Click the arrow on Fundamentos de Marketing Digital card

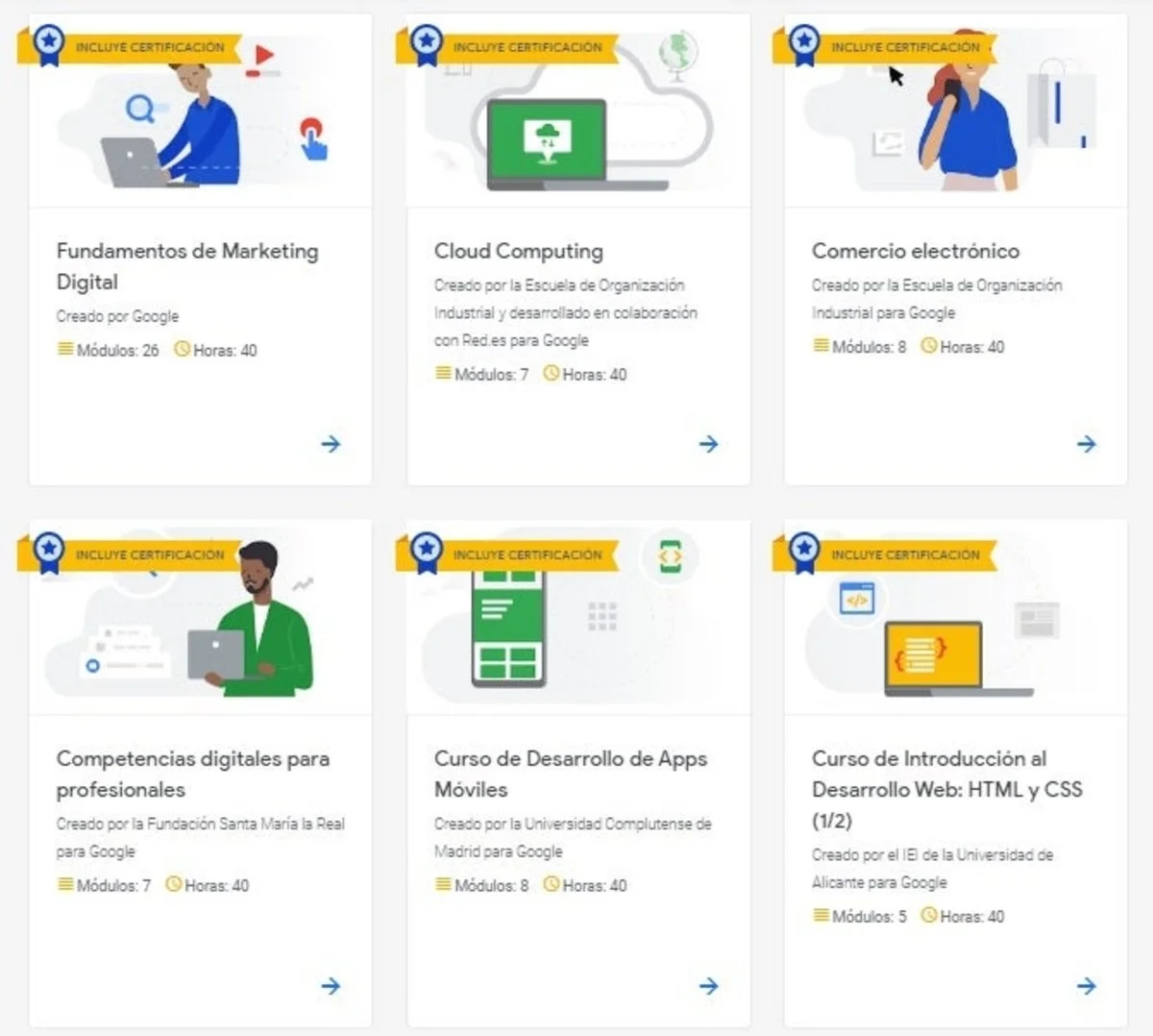point(331,444)
